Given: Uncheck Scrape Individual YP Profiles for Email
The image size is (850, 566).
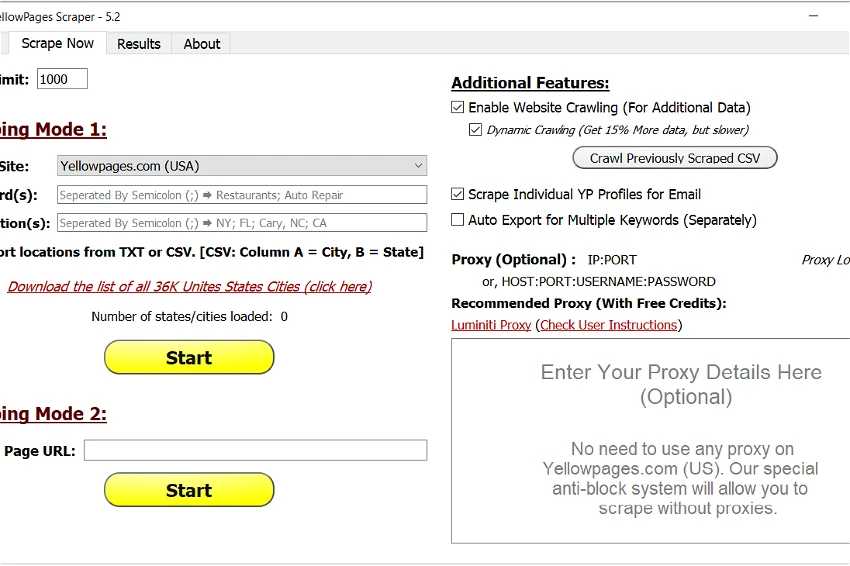Looking at the screenshot, I should click(458, 194).
